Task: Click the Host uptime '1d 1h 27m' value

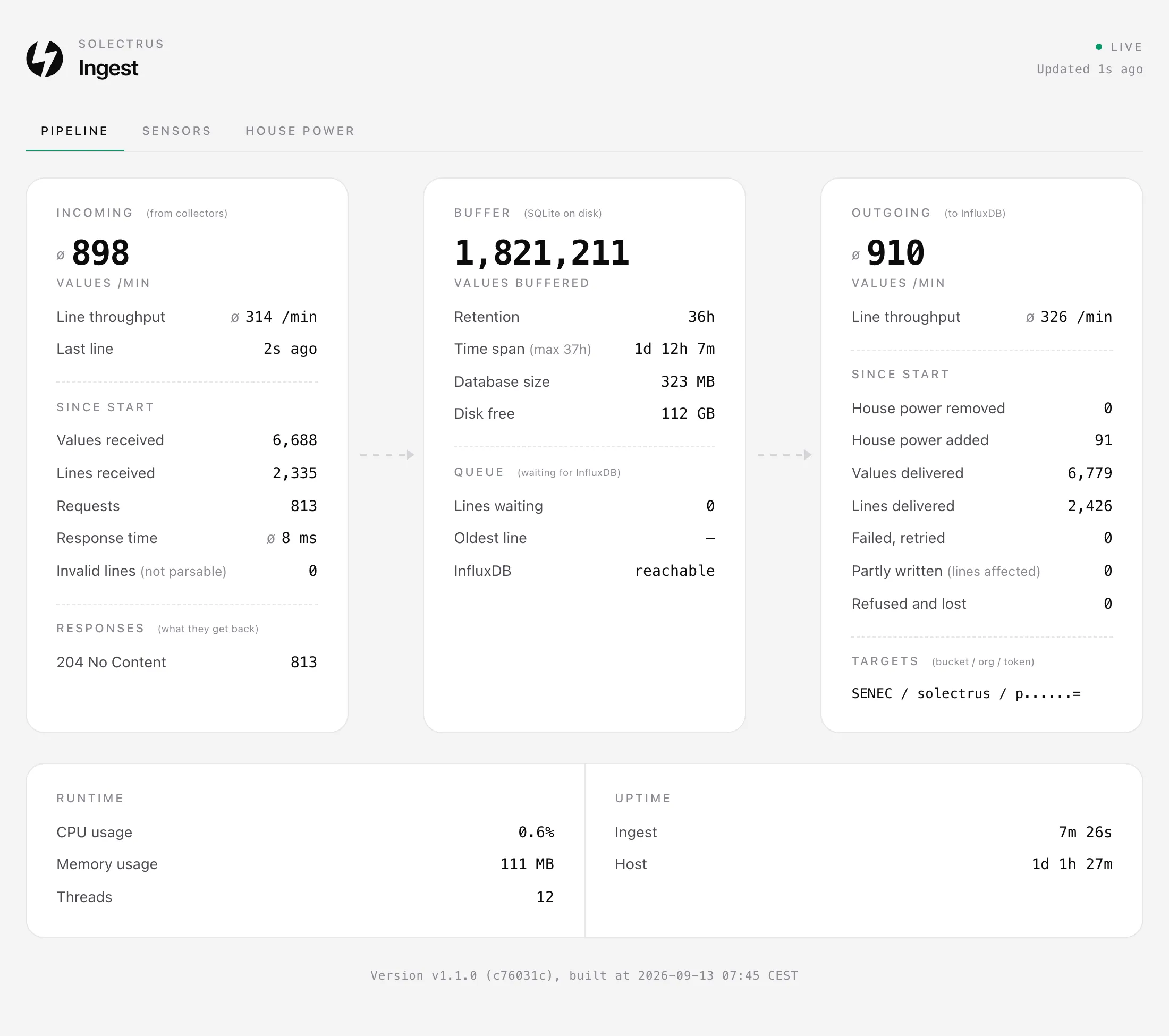Action: click(x=1072, y=864)
